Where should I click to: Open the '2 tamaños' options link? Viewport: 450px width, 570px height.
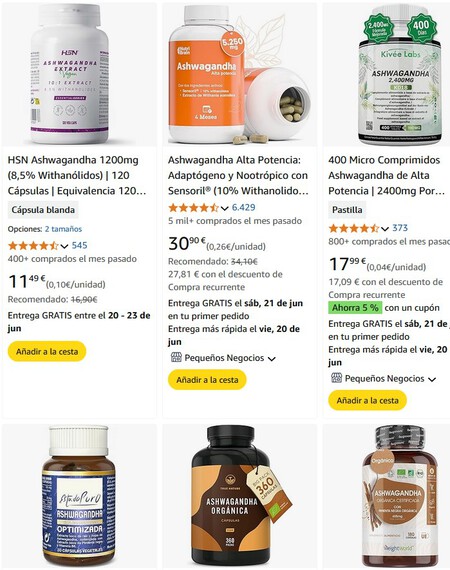(63, 229)
